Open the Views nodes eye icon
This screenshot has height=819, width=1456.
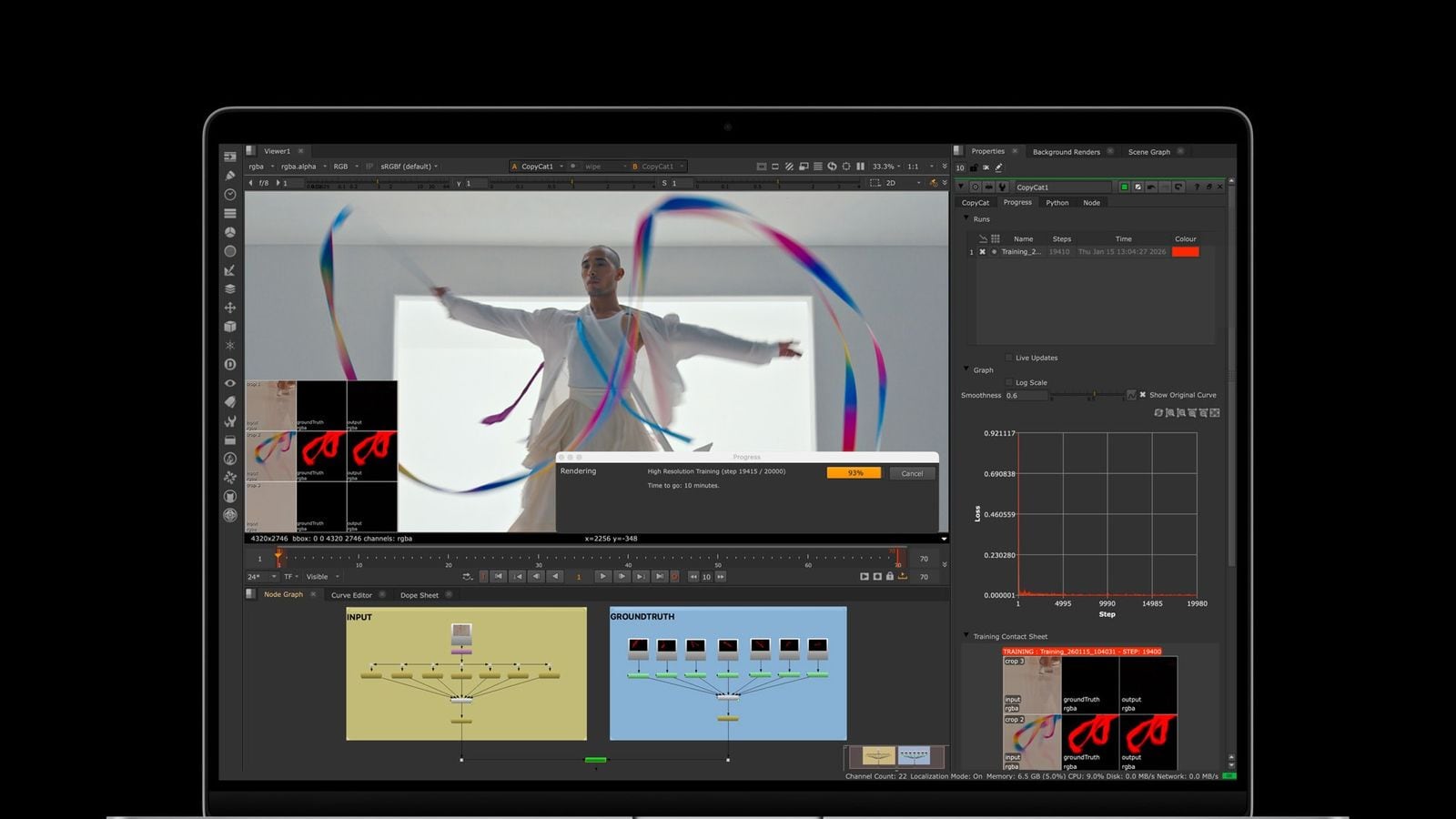[x=230, y=383]
